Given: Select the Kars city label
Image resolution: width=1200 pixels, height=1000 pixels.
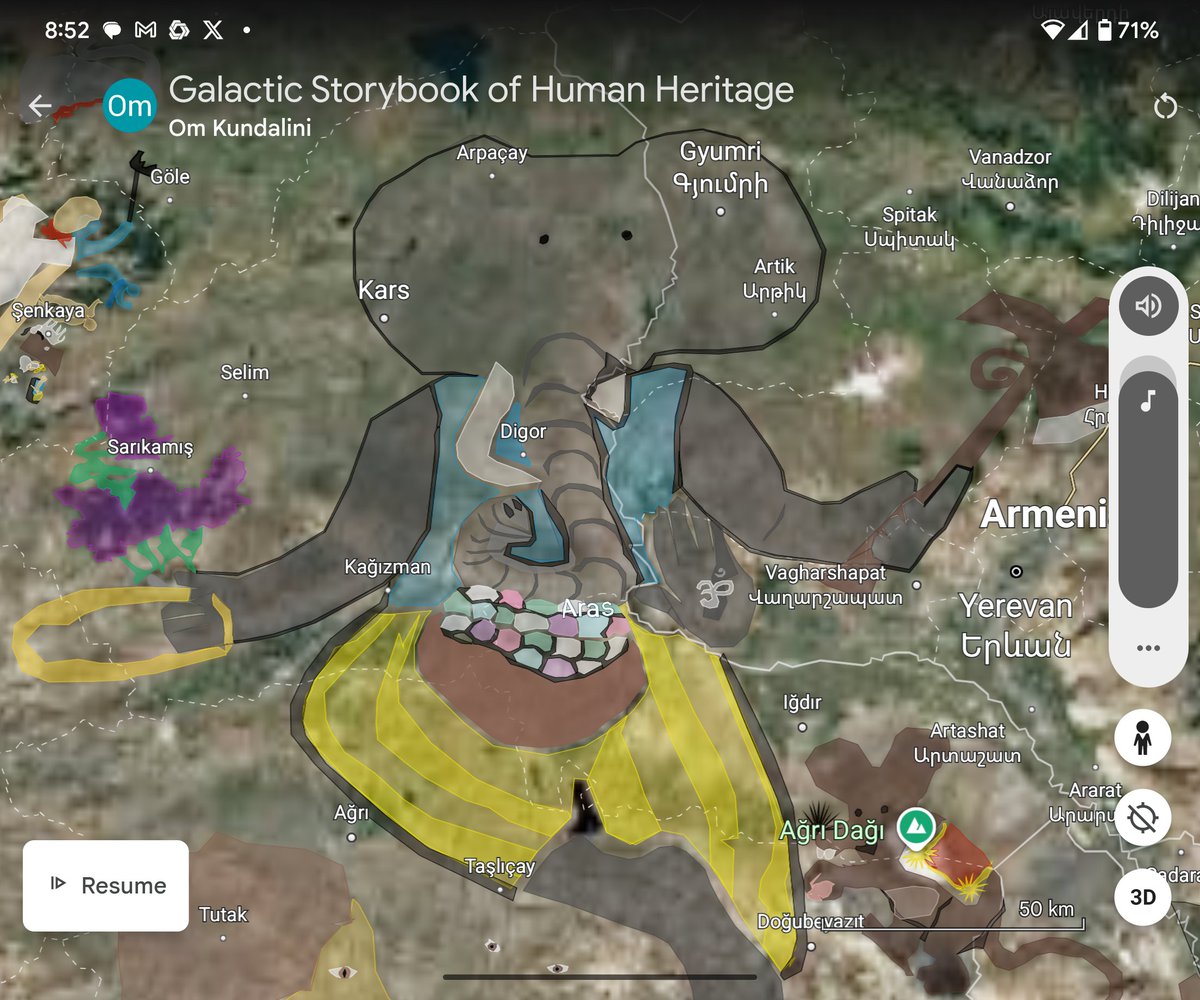Looking at the screenshot, I should [x=384, y=290].
